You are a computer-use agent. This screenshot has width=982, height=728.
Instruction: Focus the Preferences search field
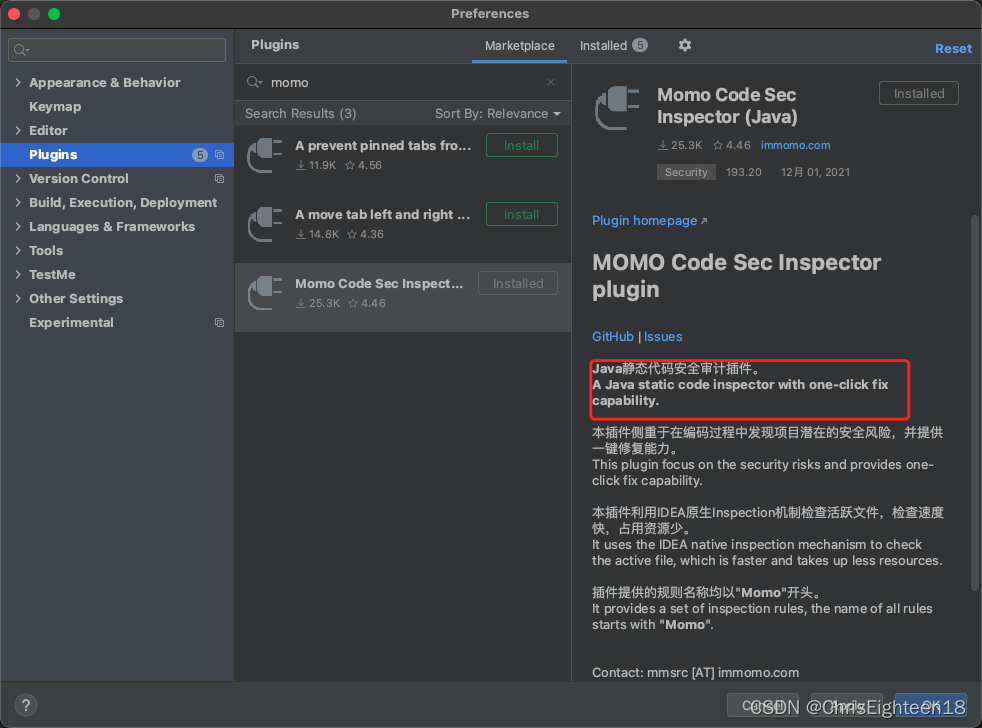(x=117, y=50)
